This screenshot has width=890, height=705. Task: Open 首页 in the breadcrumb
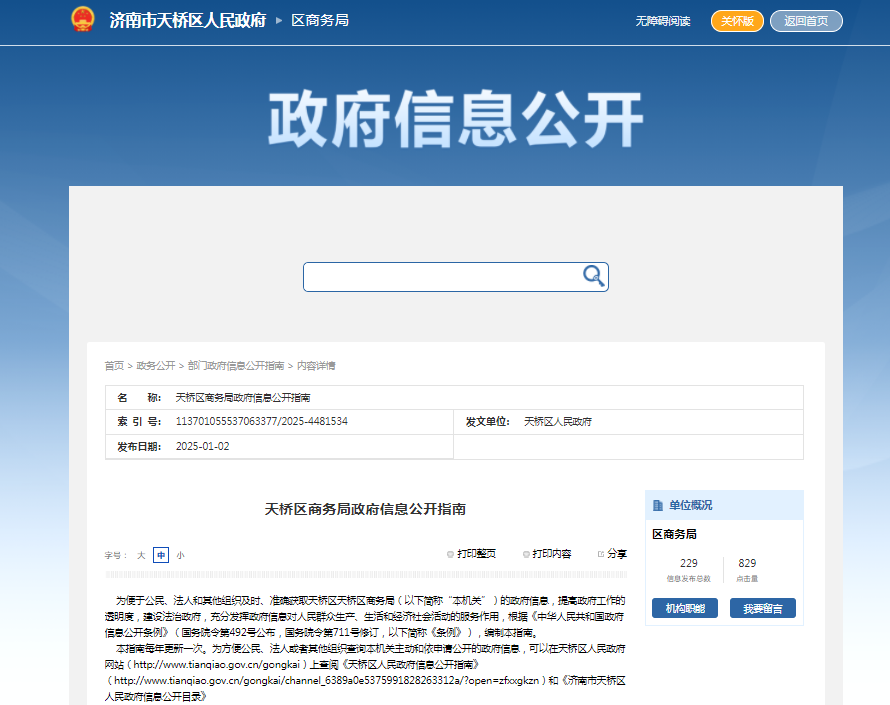pos(114,366)
